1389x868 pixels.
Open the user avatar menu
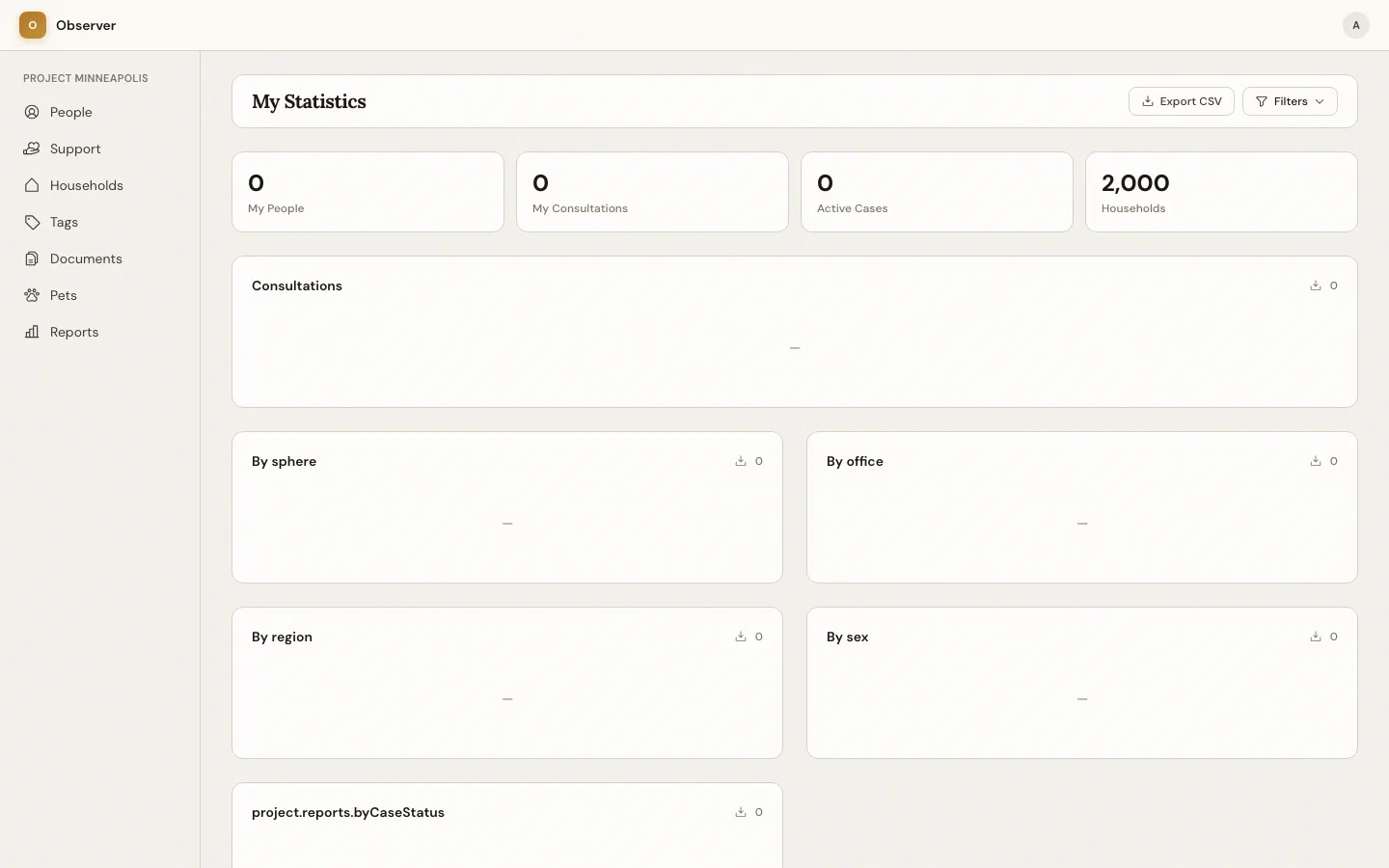tap(1355, 25)
